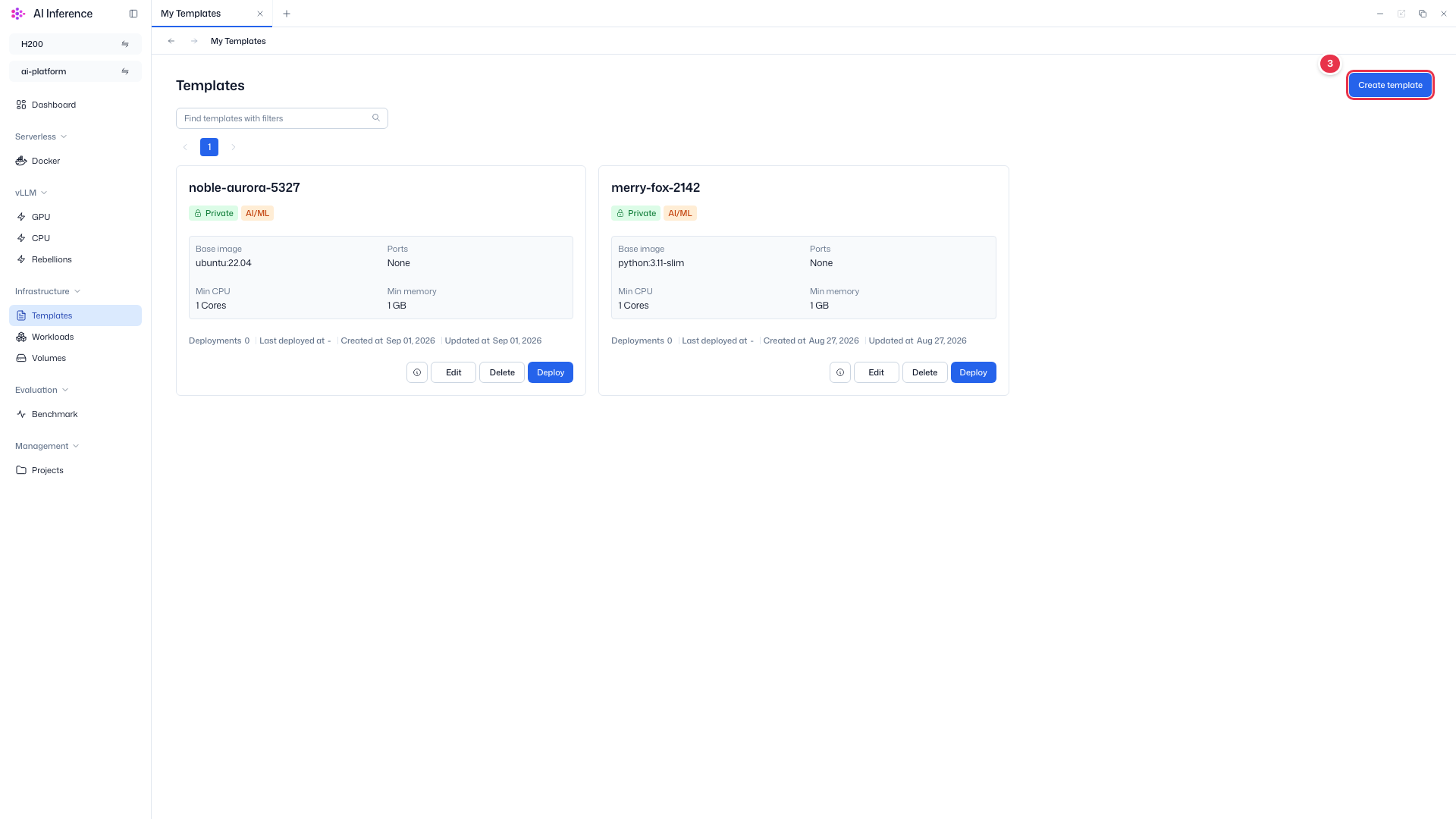Open the Workloads page
This screenshot has height=819, width=1456.
[x=75, y=337]
